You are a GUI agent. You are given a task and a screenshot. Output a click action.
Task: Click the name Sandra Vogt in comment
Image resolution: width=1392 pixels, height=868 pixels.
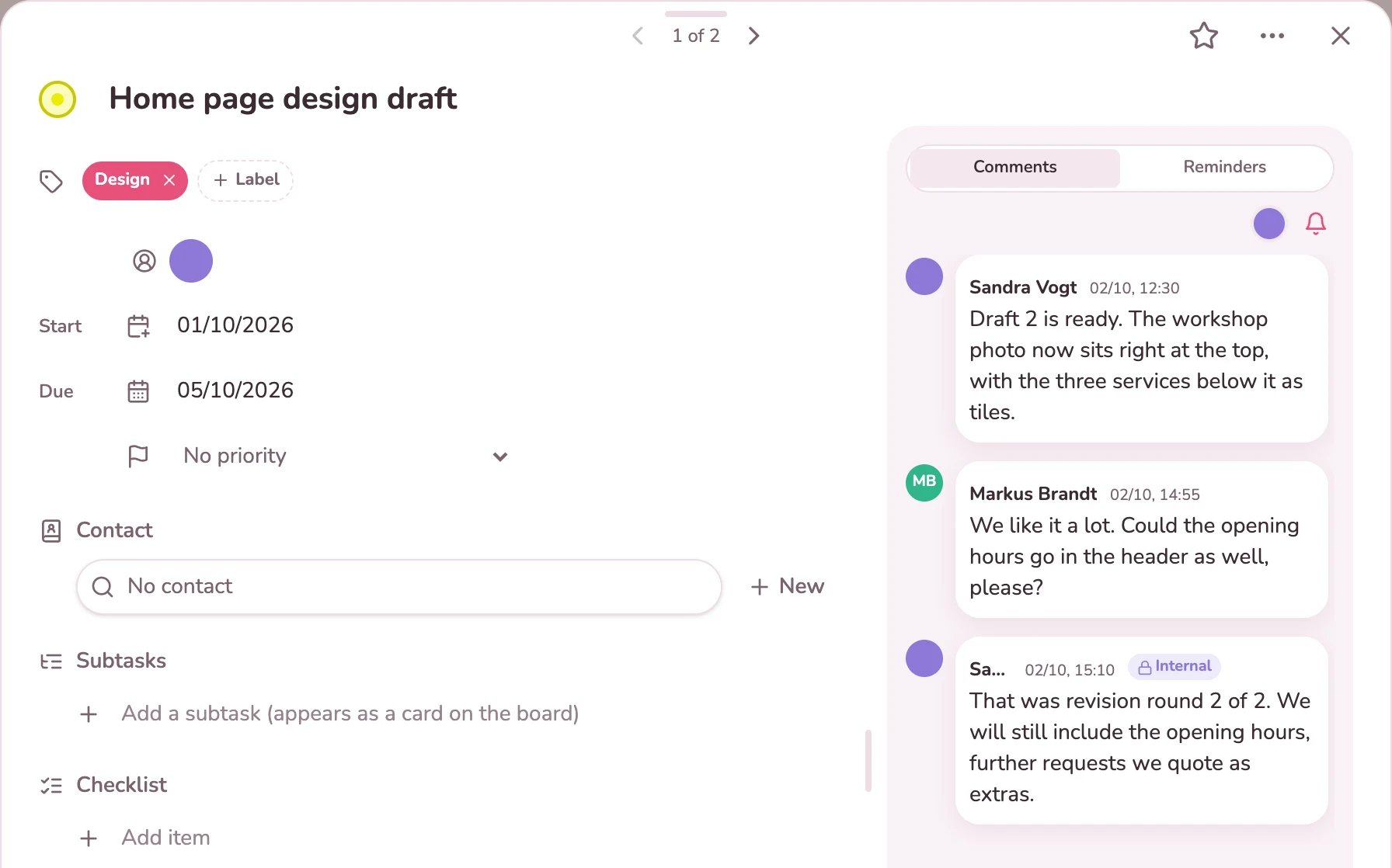tap(1023, 287)
